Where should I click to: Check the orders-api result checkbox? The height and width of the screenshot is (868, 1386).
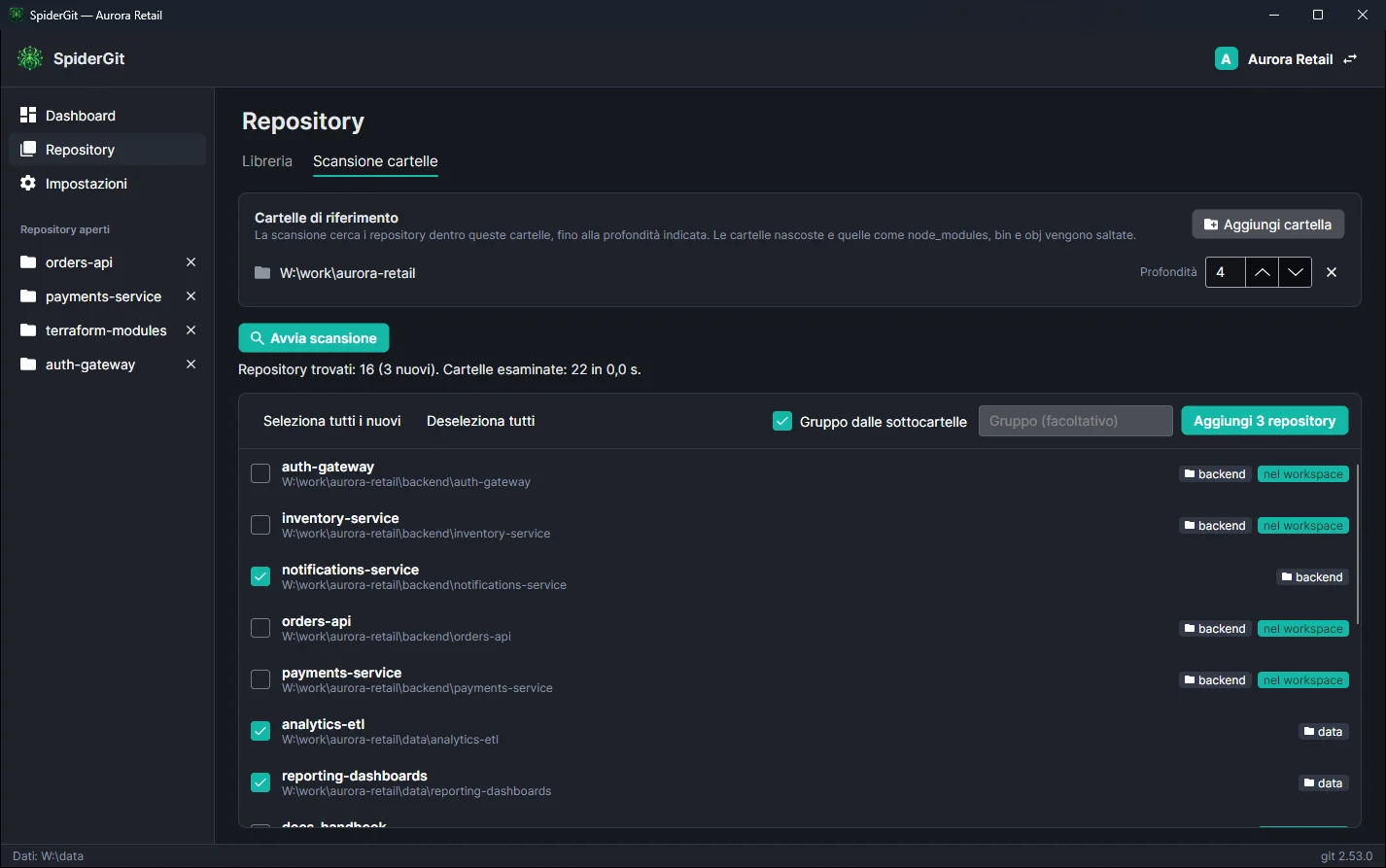click(260, 628)
